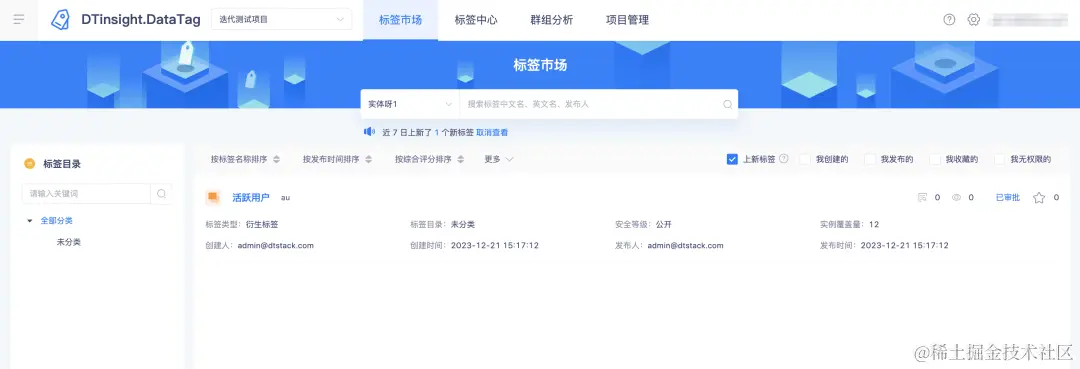The width and height of the screenshot is (1080, 369).
Task: Check the 我收藏的 checkbox
Action: (x=935, y=159)
